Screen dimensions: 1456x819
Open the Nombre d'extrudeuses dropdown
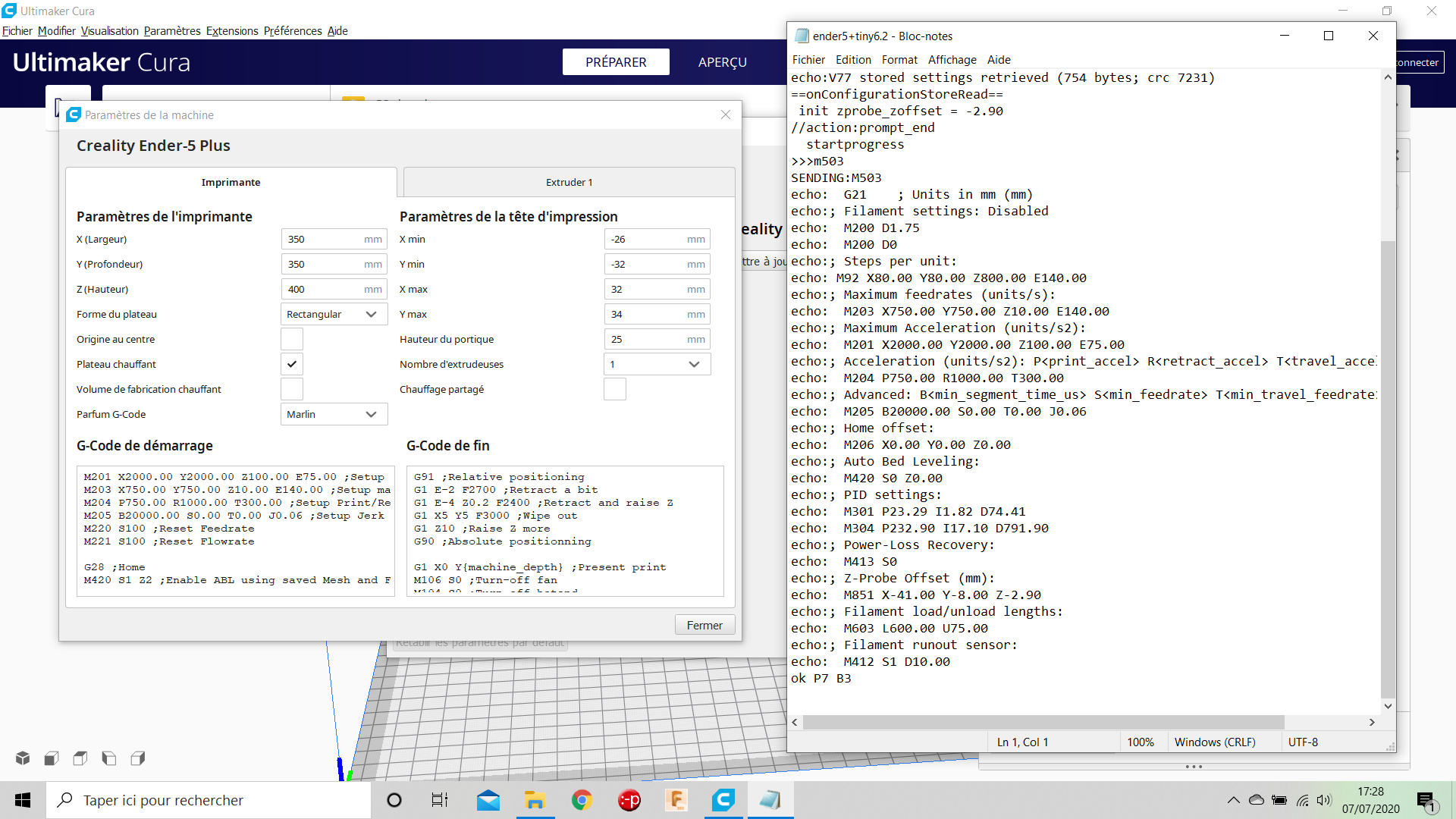pyautogui.click(x=657, y=364)
